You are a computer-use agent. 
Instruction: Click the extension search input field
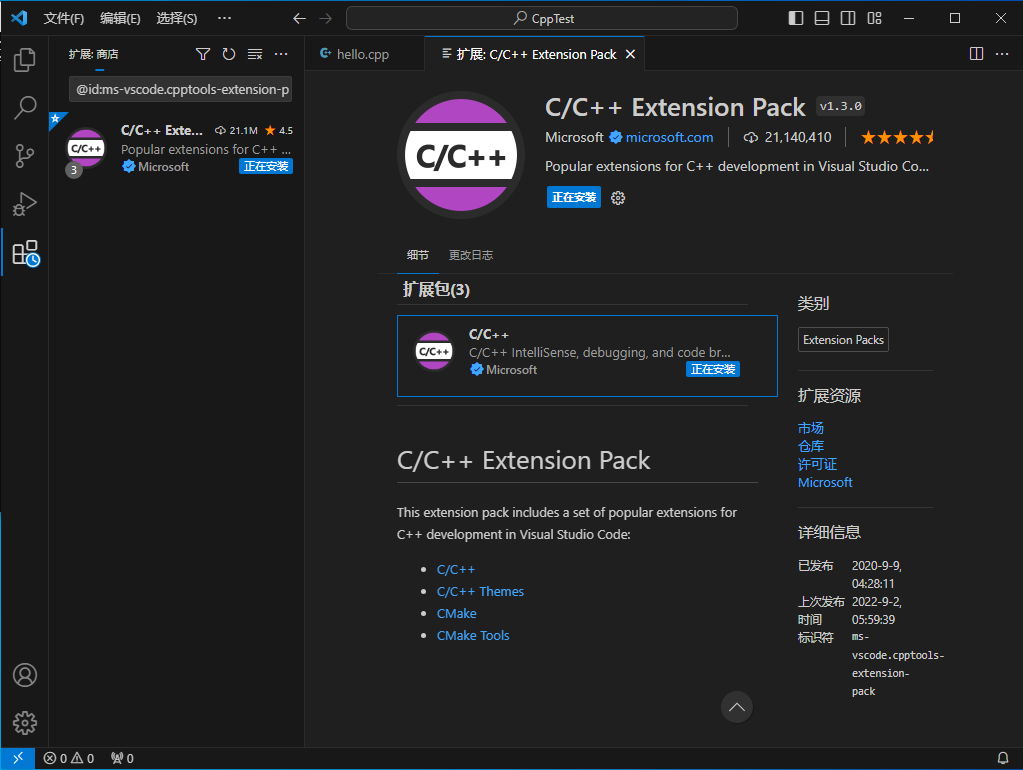pyautogui.click(x=180, y=89)
